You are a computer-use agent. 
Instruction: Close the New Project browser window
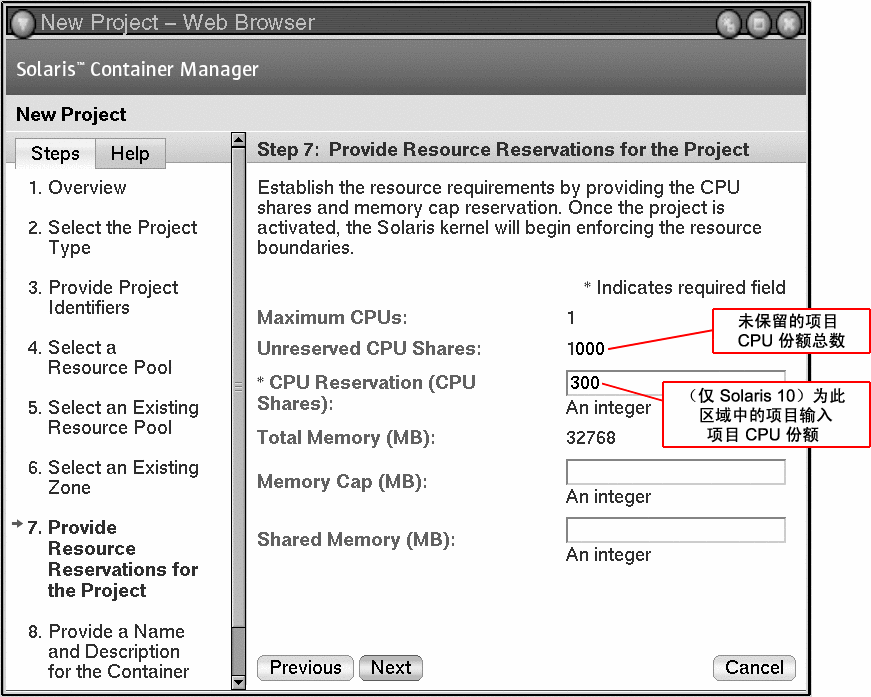point(789,24)
